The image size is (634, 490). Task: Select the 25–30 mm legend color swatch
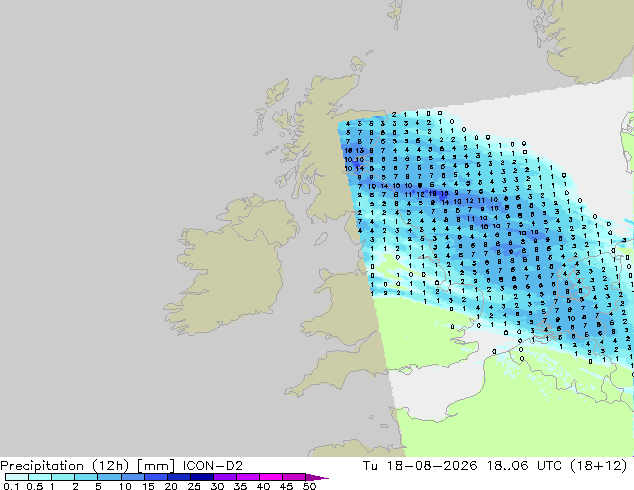[x=201, y=477]
